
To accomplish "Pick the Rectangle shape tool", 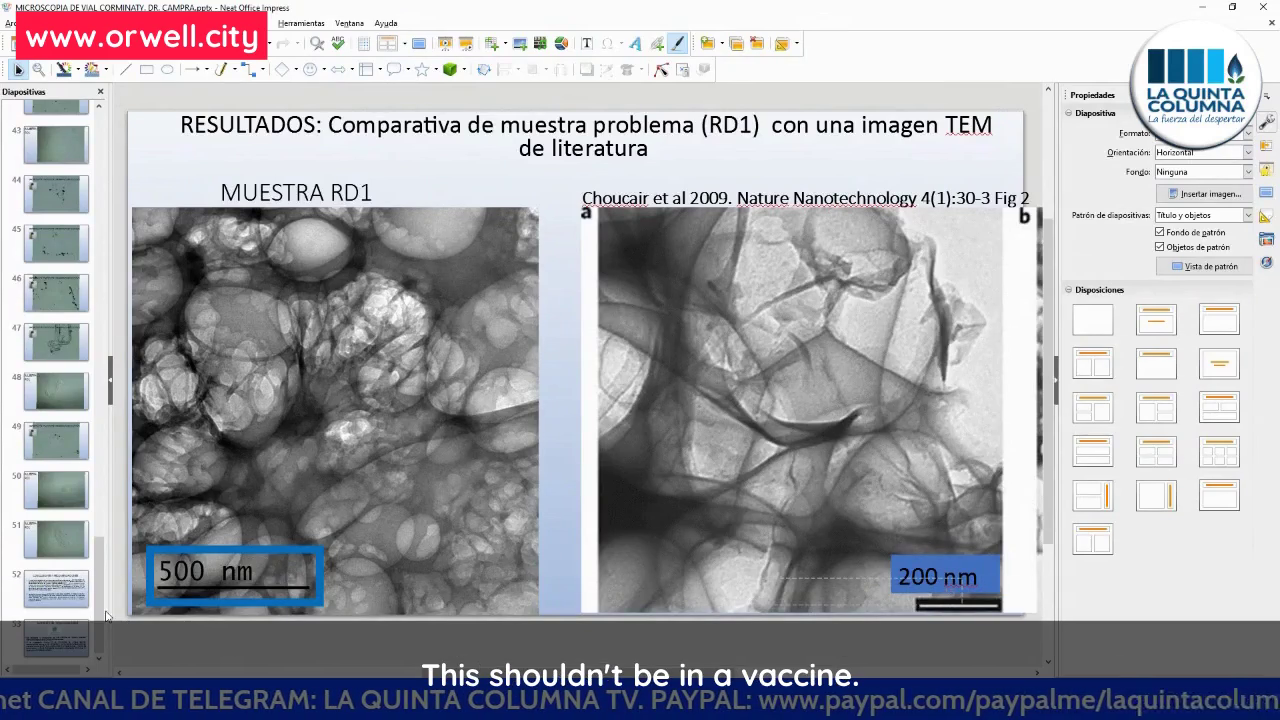I will 146,70.
